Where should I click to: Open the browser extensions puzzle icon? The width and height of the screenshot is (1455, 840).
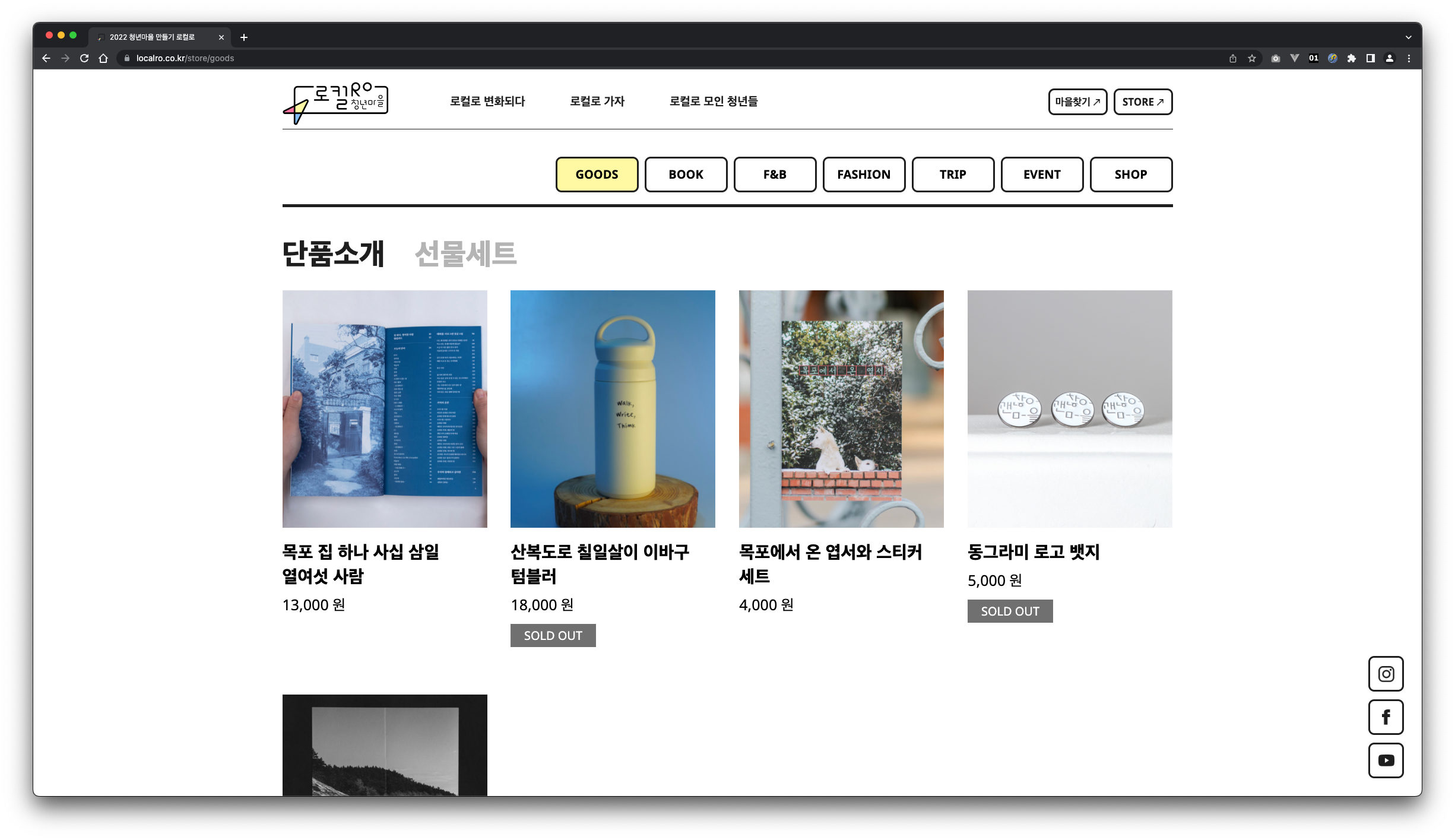point(1352,58)
